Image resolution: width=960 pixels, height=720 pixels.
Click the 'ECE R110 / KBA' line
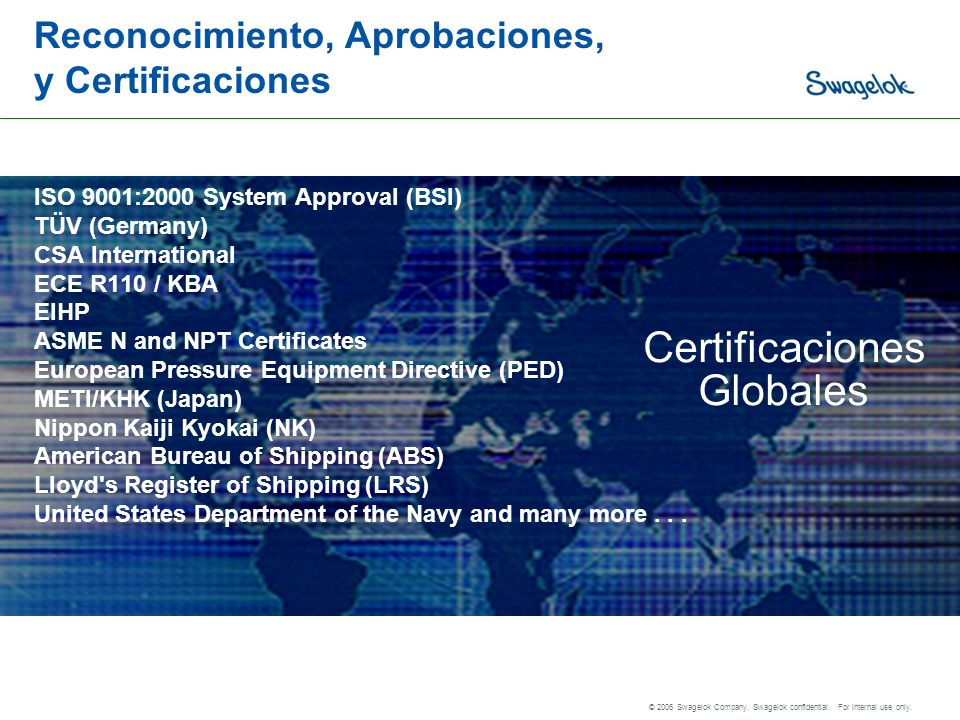[x=126, y=283]
